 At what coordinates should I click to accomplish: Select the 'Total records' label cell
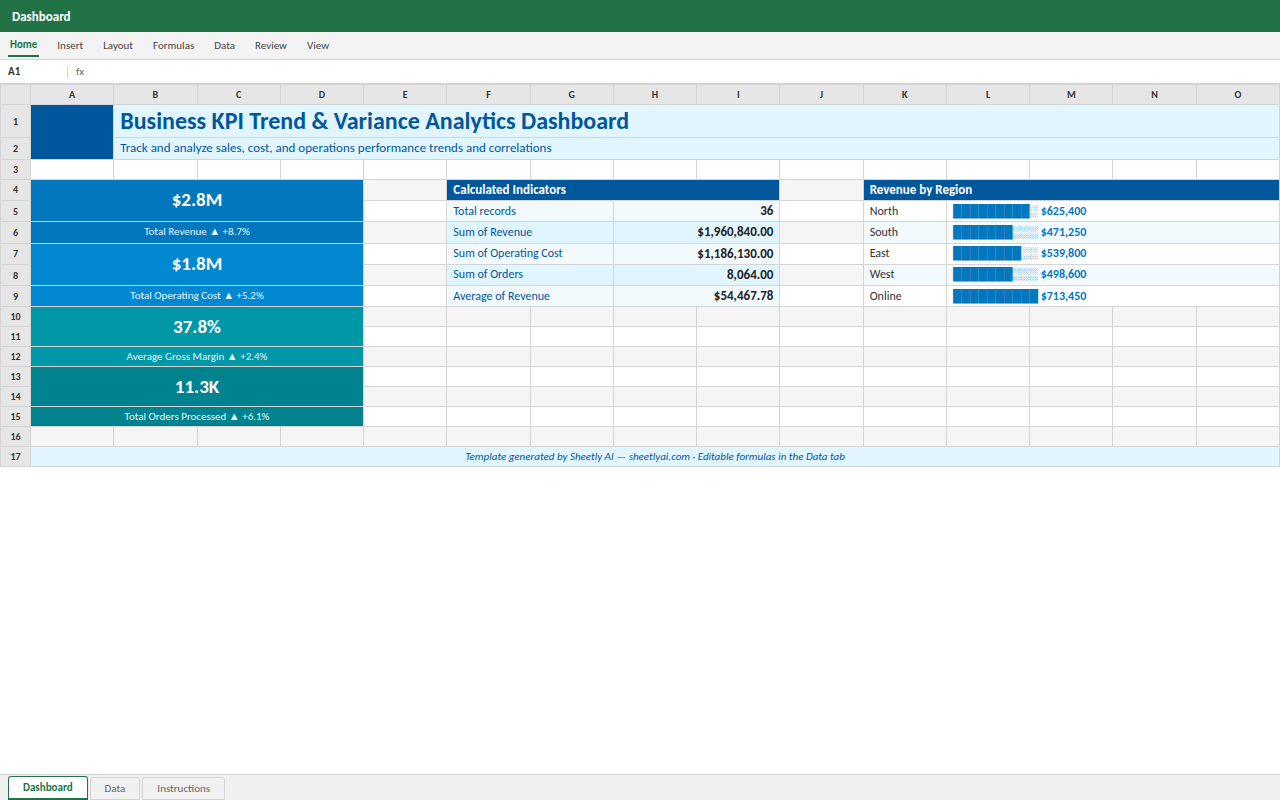530,211
